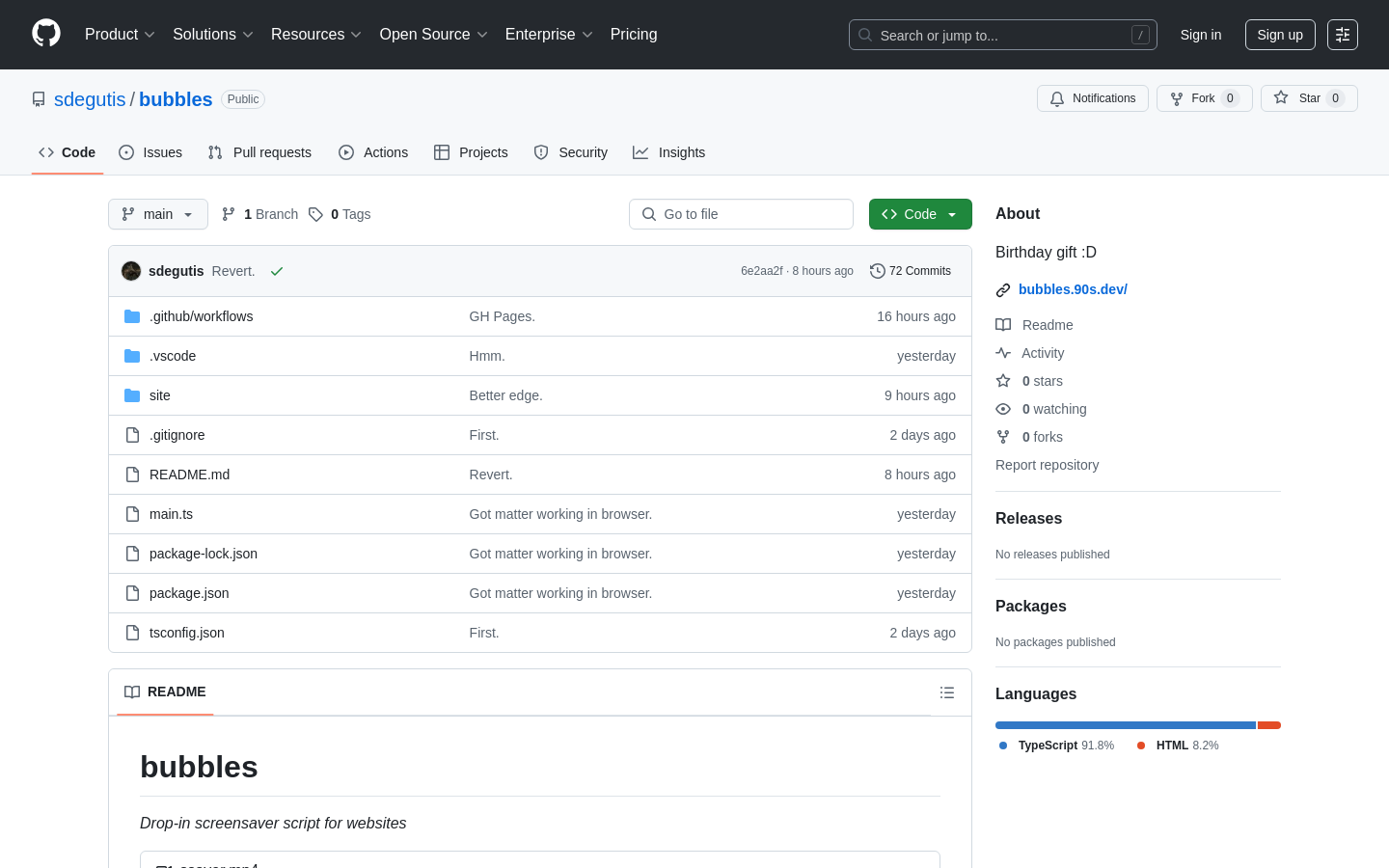Open the HTML 8.2% language entry
Image resolution: width=1389 pixels, height=868 pixels.
(x=1178, y=746)
